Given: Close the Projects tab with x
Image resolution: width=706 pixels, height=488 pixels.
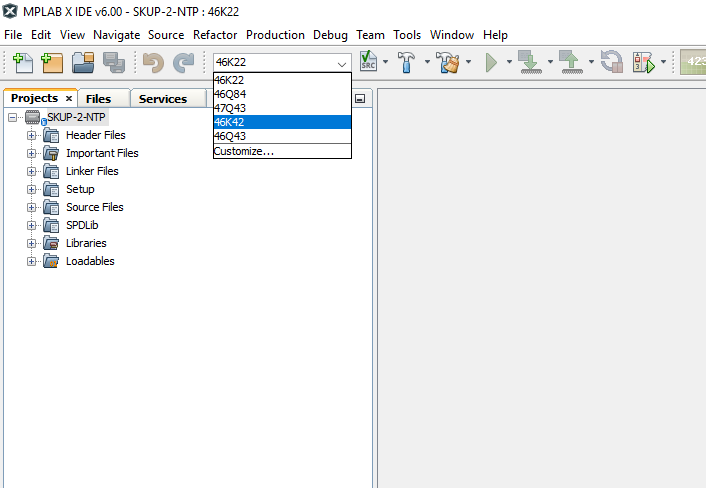Looking at the screenshot, I should coord(69,98).
